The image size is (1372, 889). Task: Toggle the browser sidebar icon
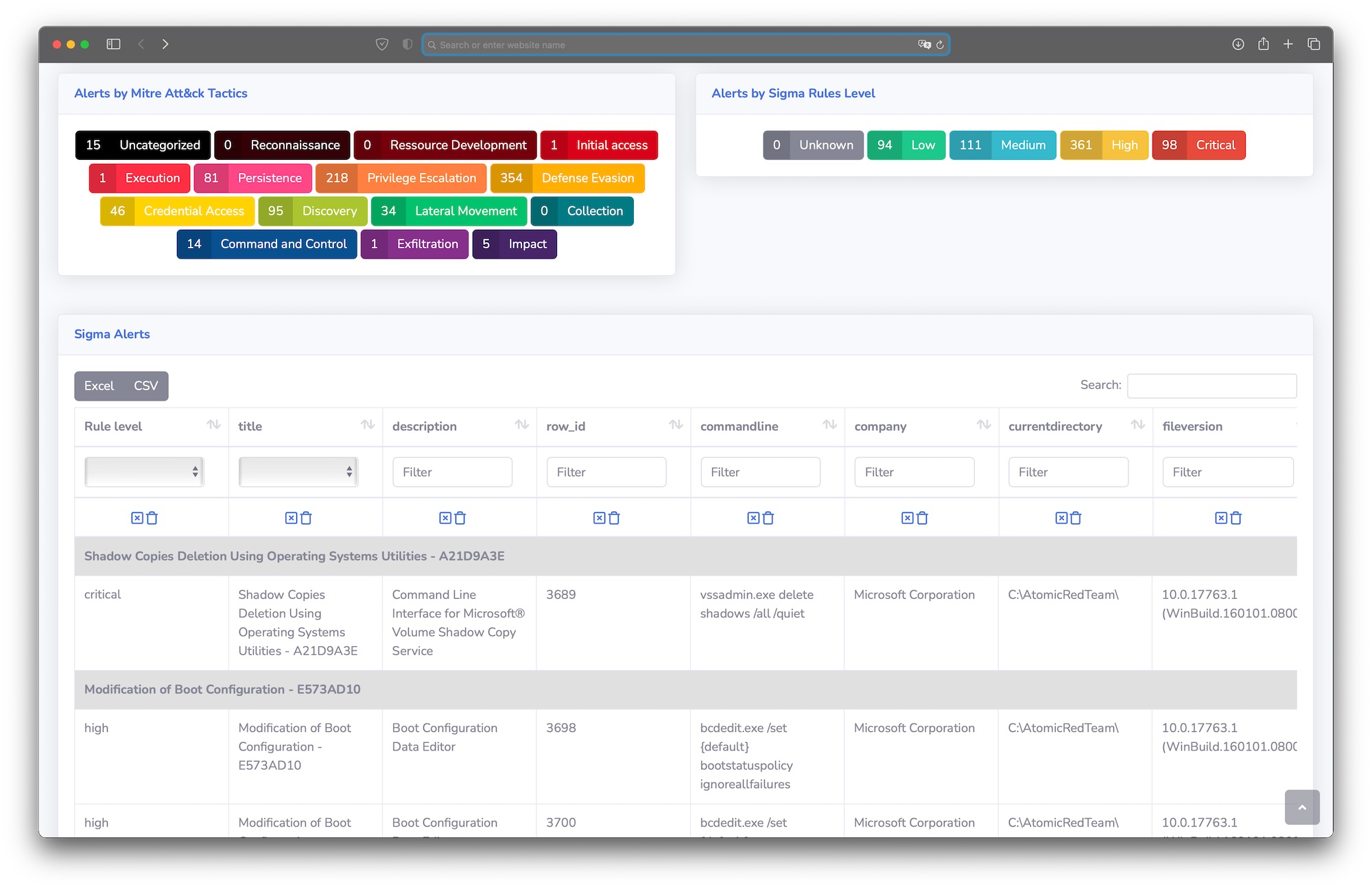point(114,44)
